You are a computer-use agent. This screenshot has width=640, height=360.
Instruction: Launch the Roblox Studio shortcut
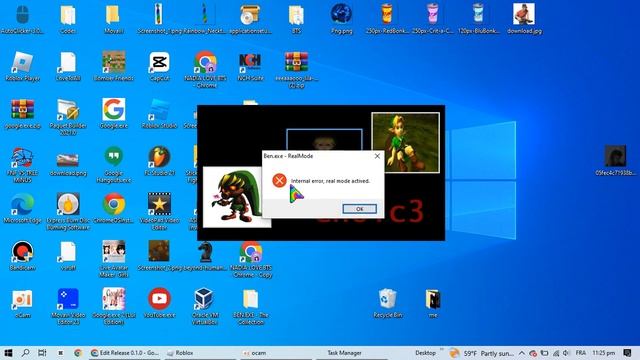tap(159, 114)
